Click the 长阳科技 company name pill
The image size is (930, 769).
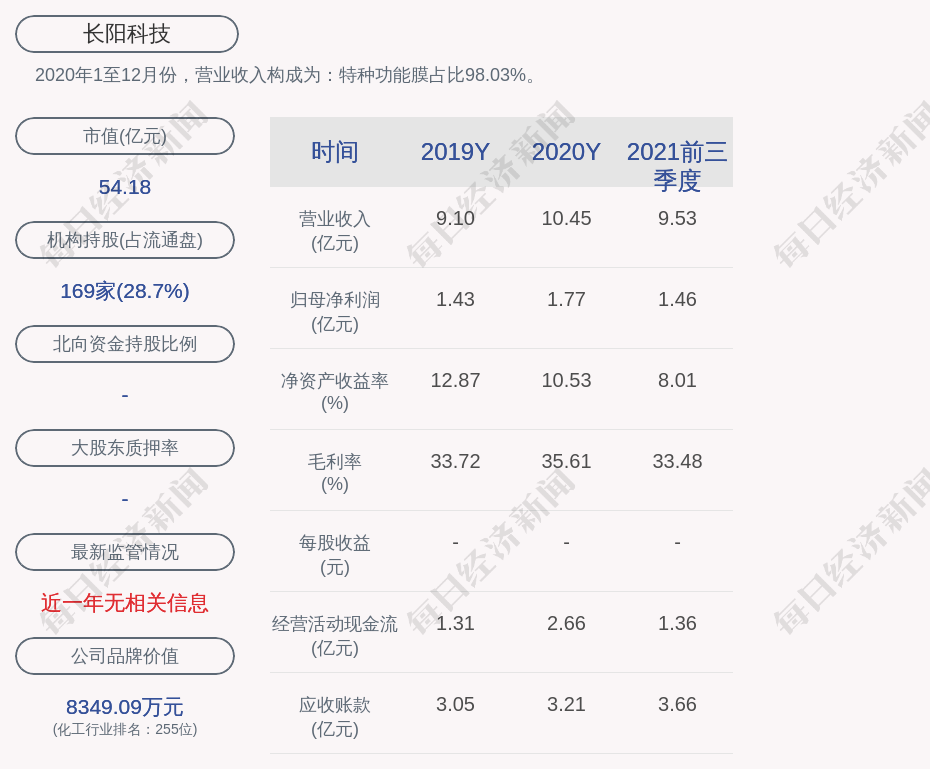click(126, 34)
